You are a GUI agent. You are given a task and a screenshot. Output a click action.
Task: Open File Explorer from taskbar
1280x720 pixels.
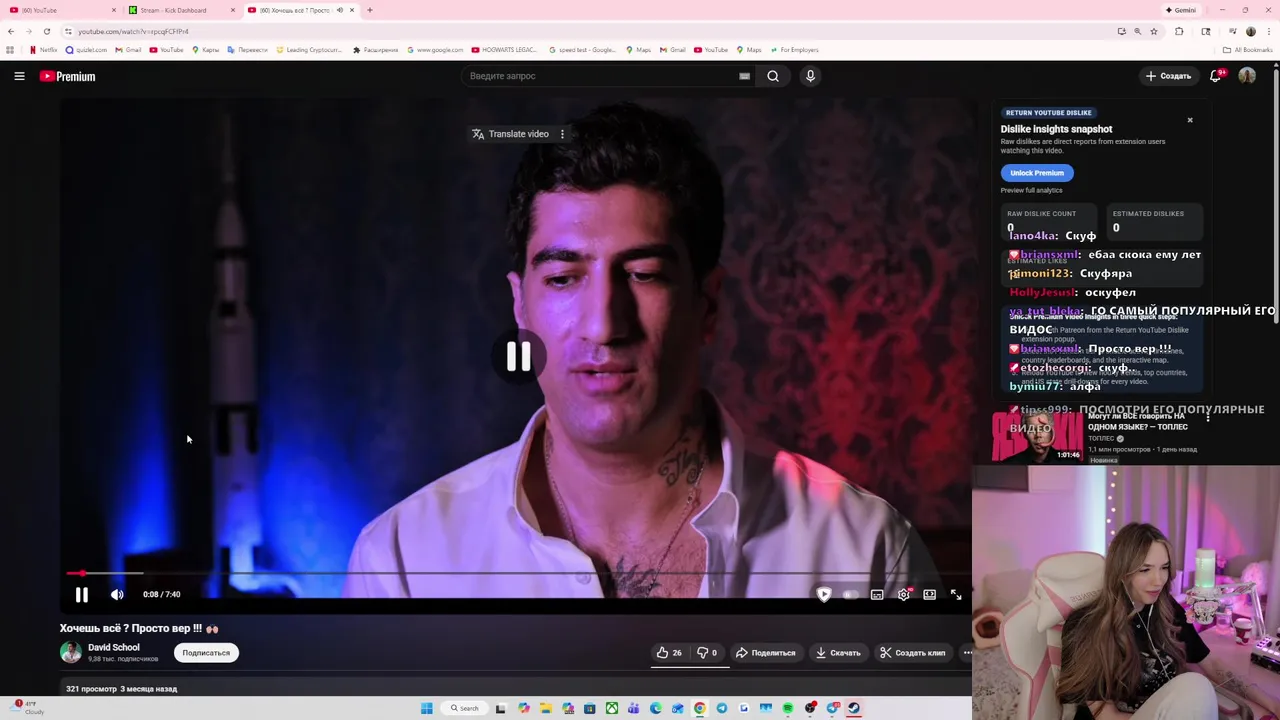(546, 708)
